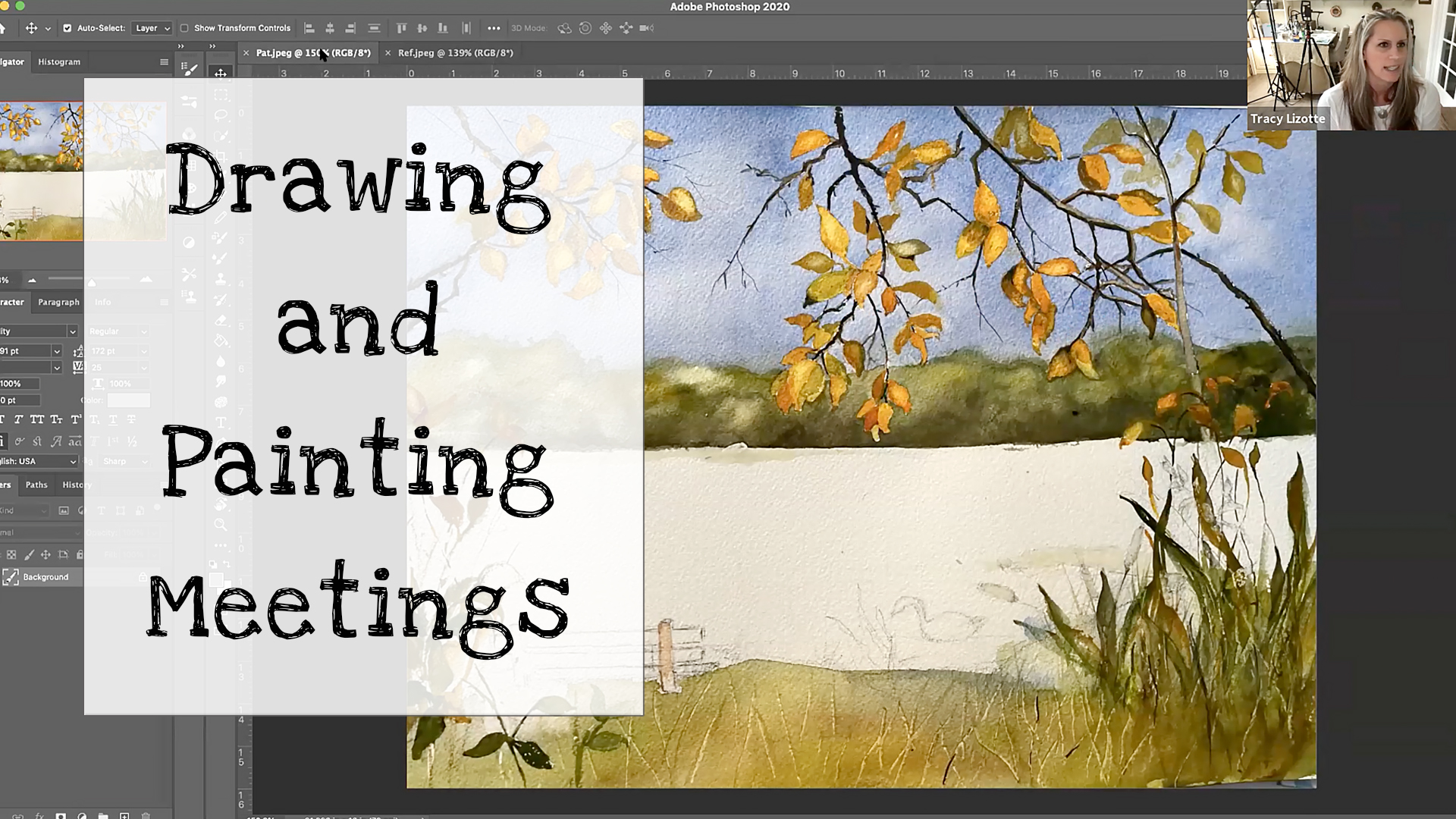Screen dimensions: 1456x819
Task: Switch to the Paragraph panel tab
Action: (x=58, y=302)
